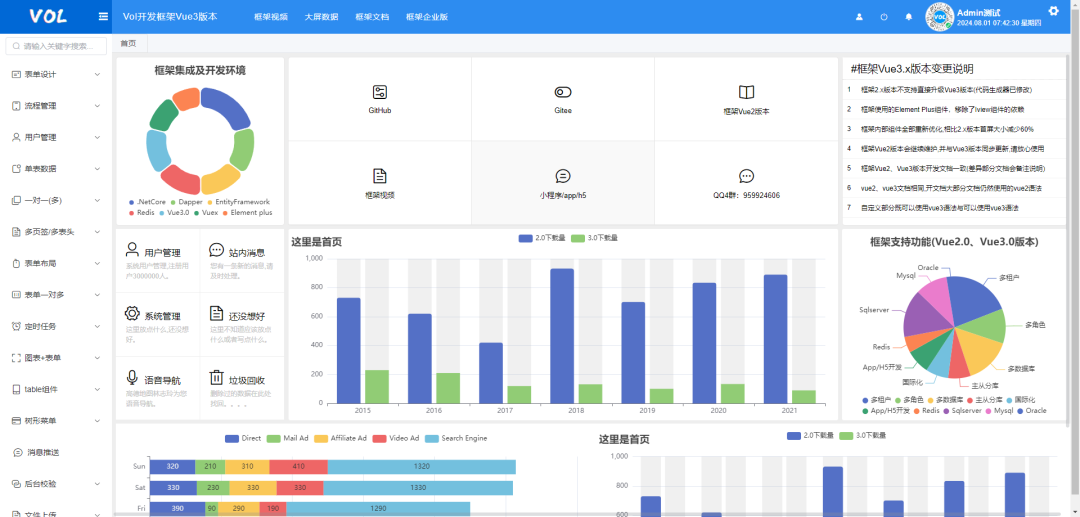Toggle the Search Engine legend item
The height and width of the screenshot is (517, 1080).
pos(432,438)
